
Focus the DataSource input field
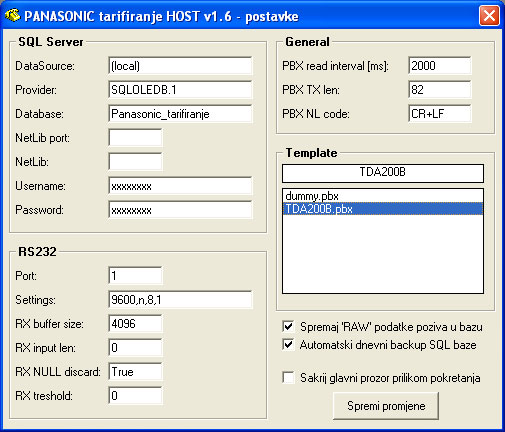pyautogui.click(x=180, y=66)
